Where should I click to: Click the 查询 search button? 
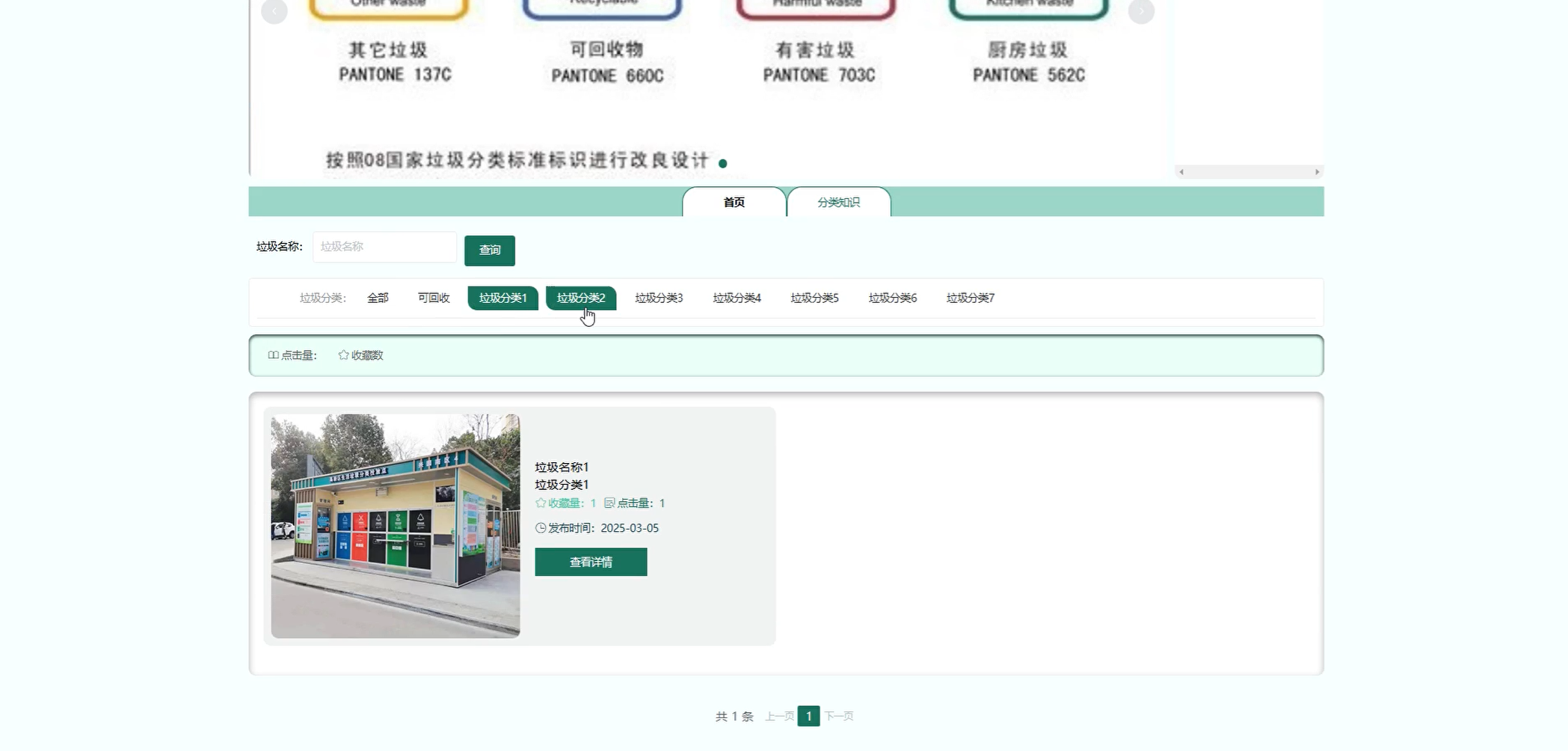point(490,250)
